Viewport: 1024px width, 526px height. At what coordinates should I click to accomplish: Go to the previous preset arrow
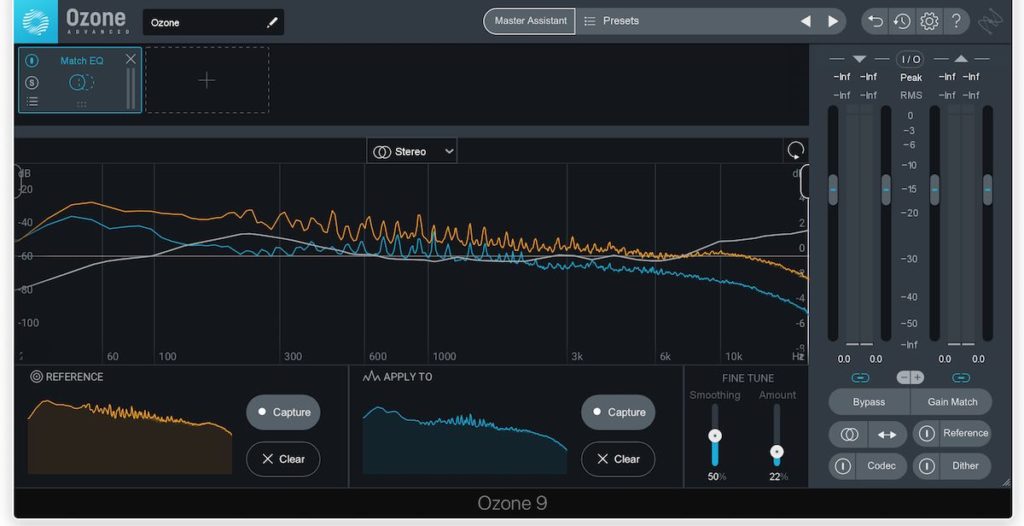(x=806, y=22)
